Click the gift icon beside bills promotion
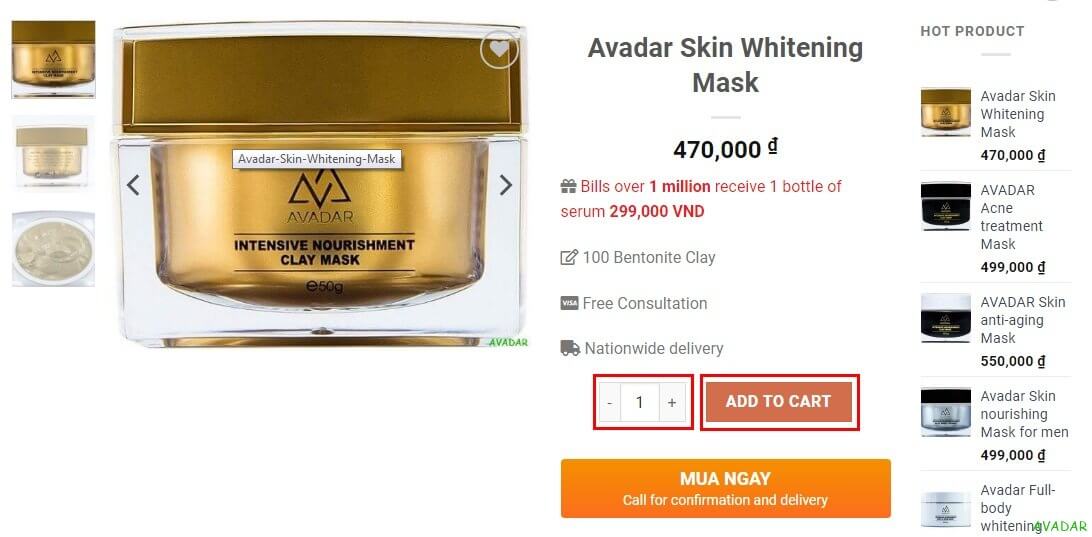This screenshot has height=537, width=1092. pos(568,187)
